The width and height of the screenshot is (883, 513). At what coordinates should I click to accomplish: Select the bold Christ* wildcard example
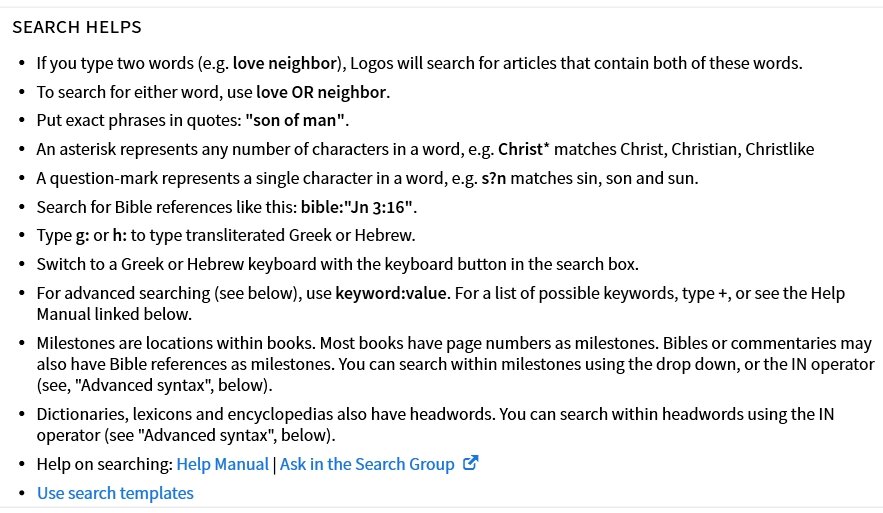[524, 149]
